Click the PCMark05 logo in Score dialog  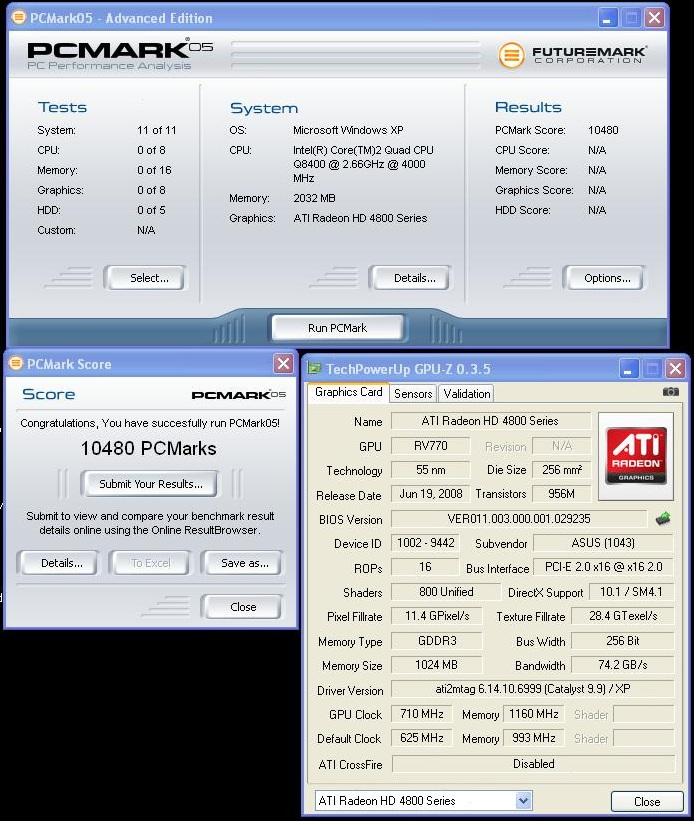click(x=239, y=395)
